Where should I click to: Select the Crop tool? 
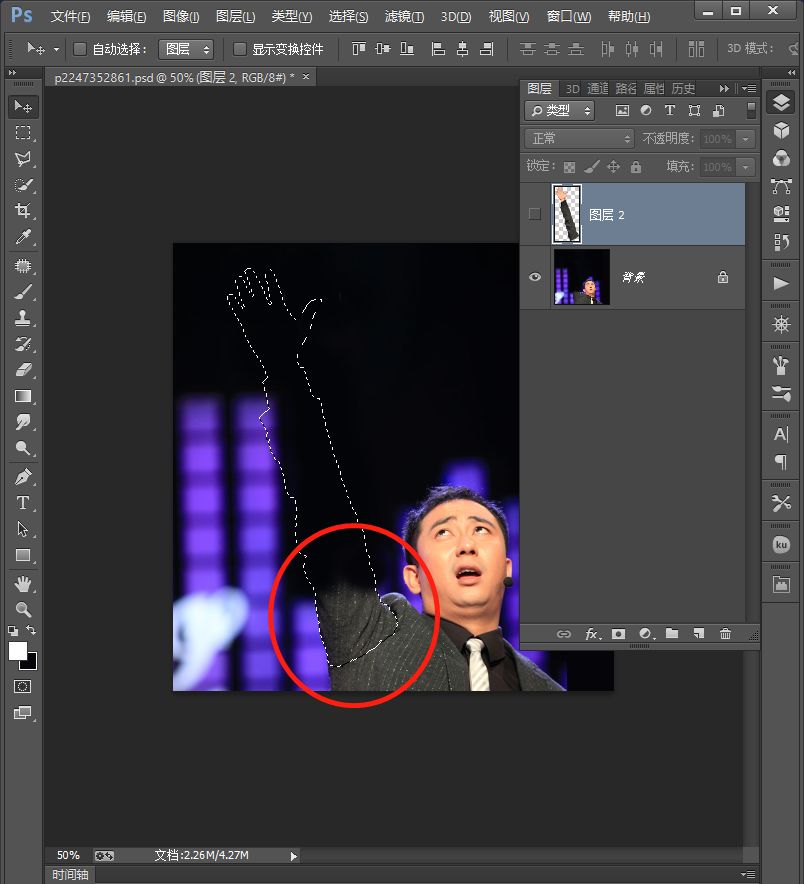[x=23, y=211]
